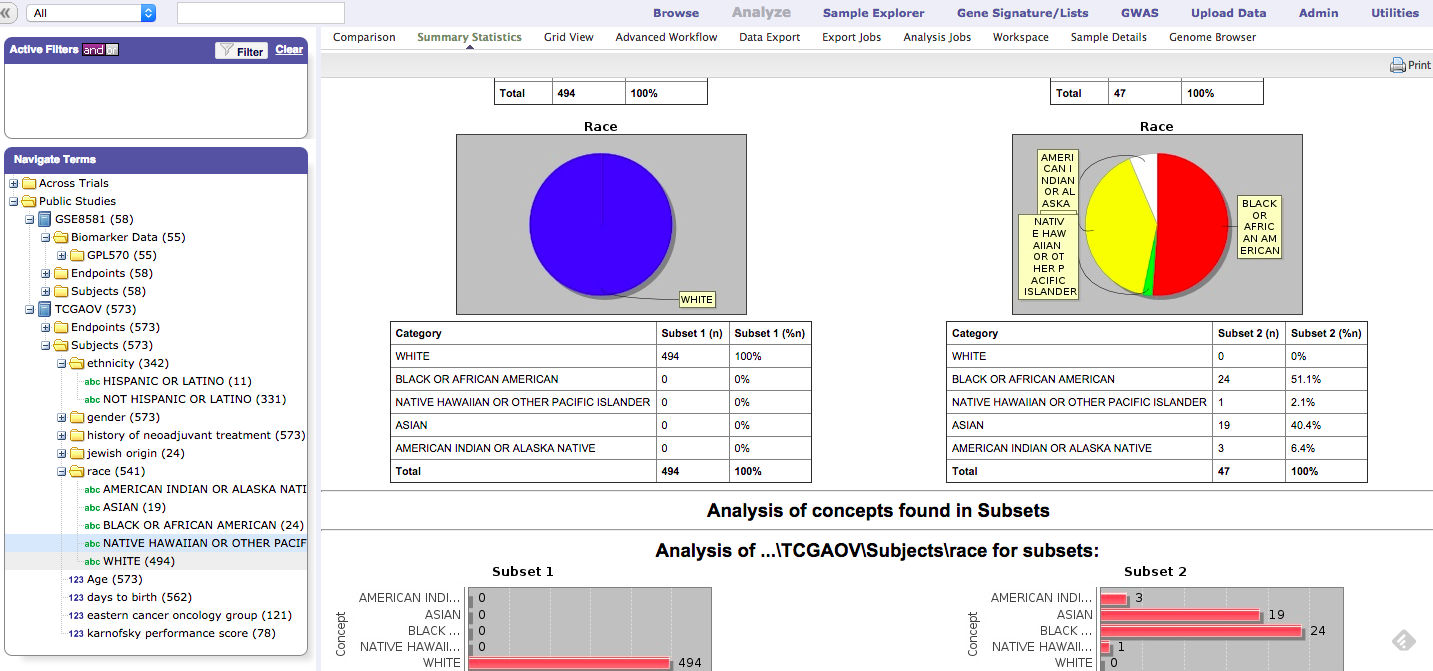Click the 123 icon beside days to birth

click(76, 597)
